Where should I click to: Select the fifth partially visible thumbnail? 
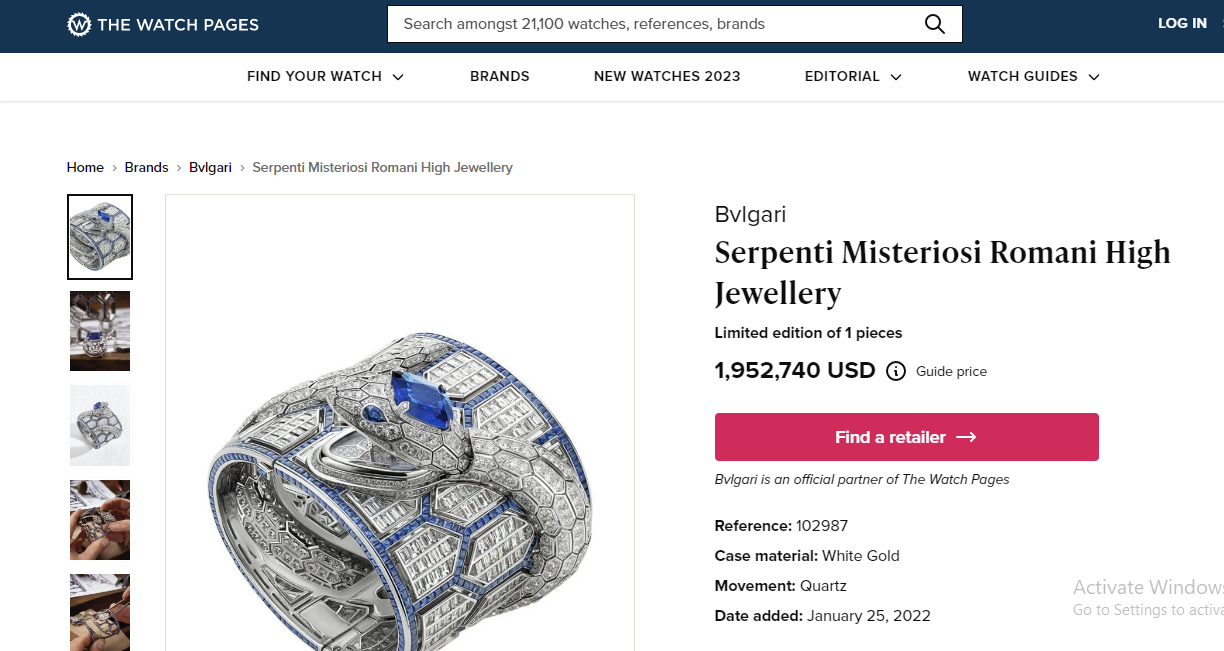pos(100,611)
